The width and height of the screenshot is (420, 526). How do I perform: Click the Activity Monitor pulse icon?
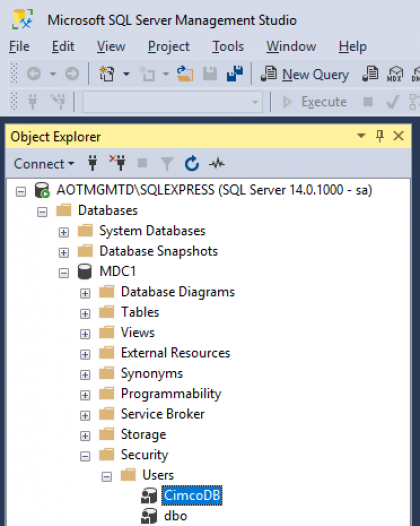[x=217, y=163]
